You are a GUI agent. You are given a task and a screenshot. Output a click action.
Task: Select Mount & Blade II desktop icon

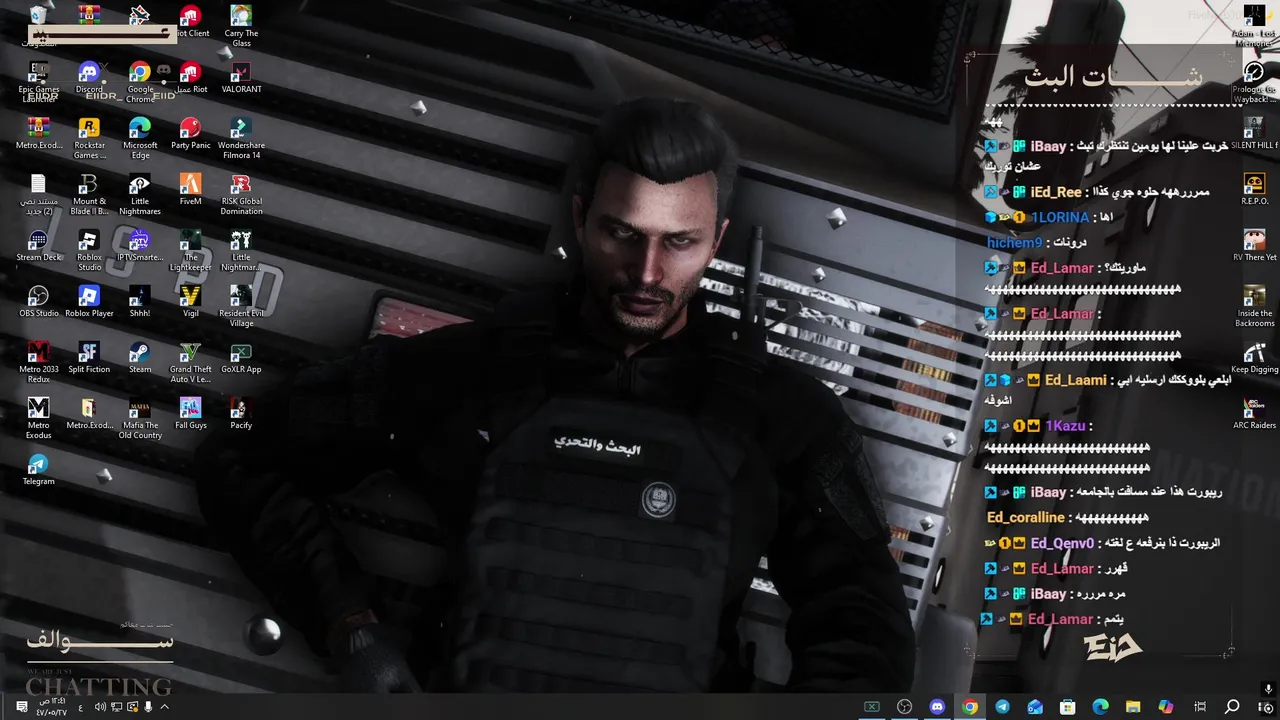coord(89,194)
